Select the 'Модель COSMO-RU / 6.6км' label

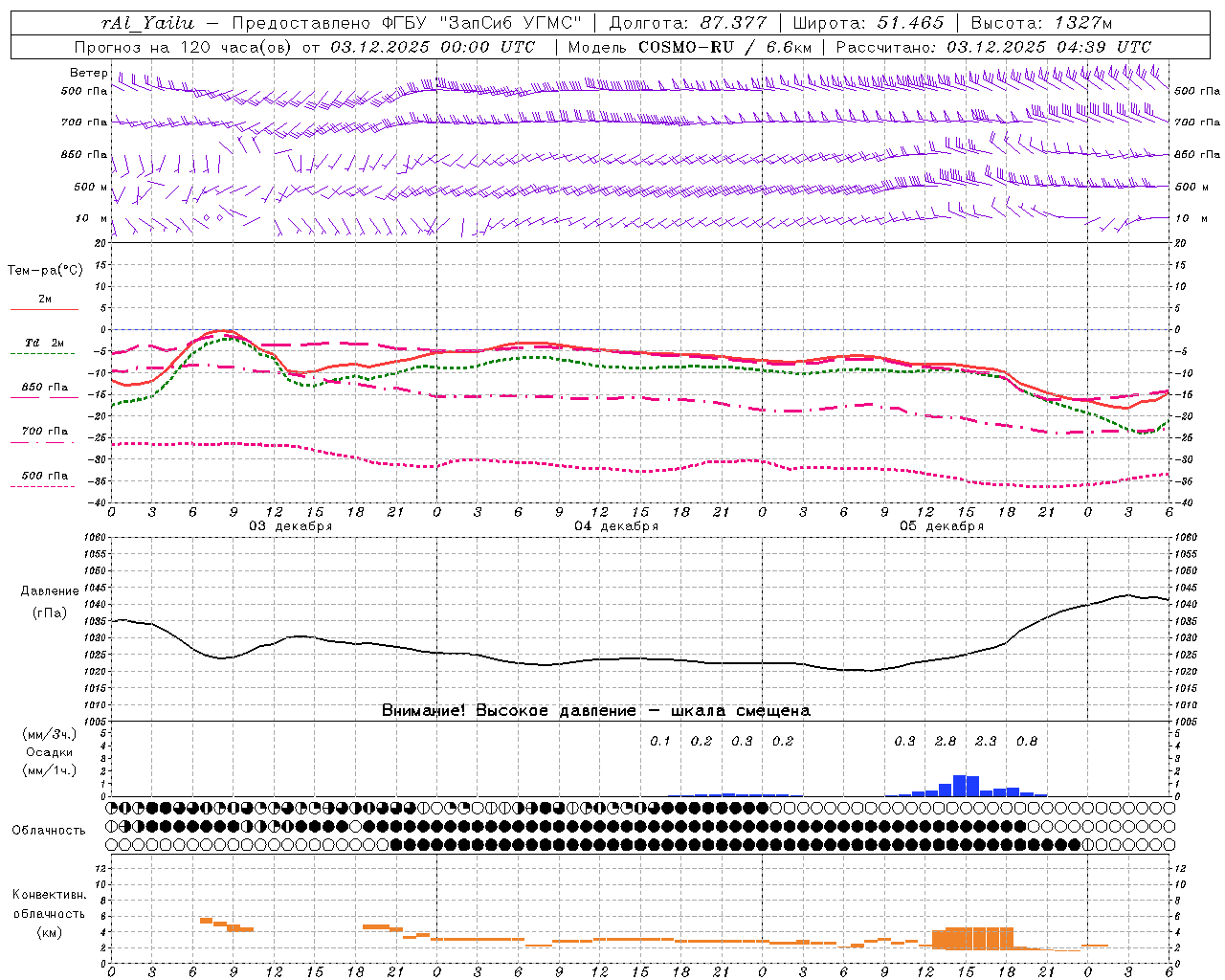[690, 47]
